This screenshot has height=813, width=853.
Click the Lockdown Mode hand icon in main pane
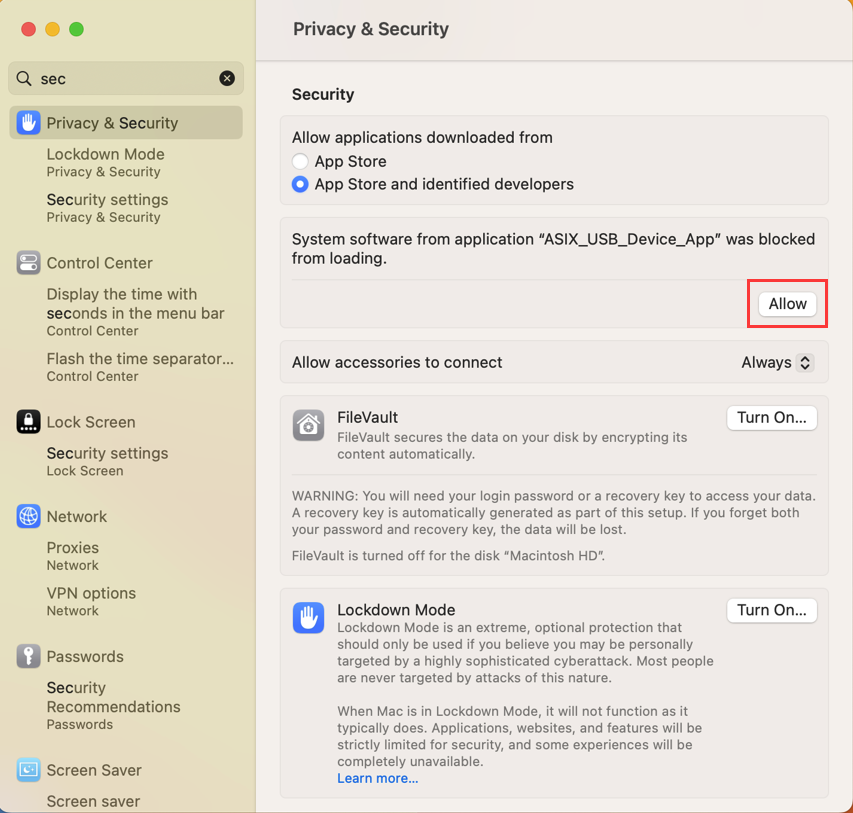[x=308, y=618]
